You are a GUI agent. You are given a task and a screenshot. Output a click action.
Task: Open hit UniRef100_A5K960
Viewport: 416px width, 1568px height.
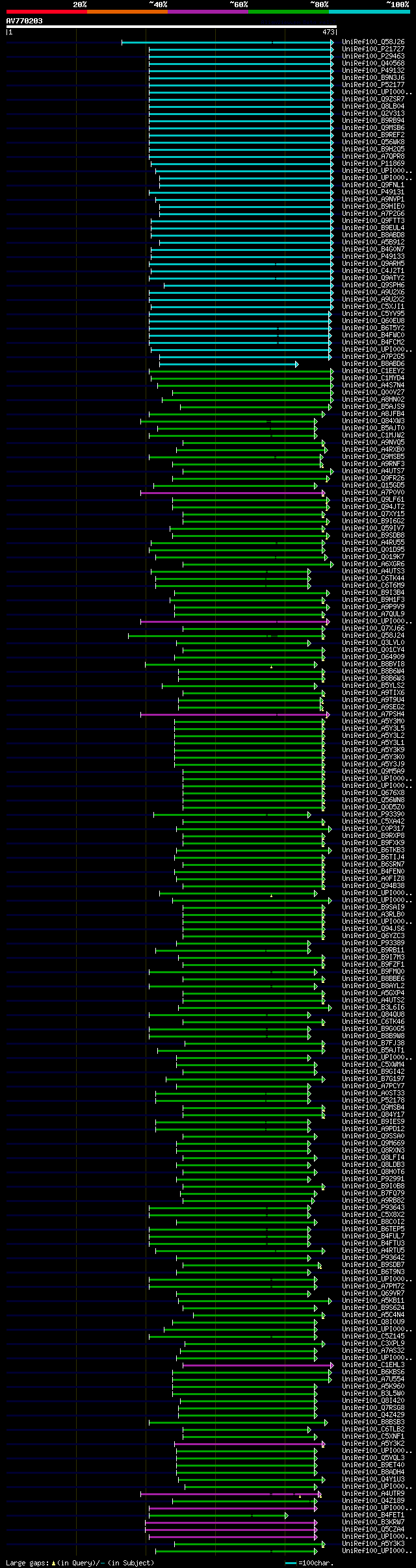pos(373,1386)
